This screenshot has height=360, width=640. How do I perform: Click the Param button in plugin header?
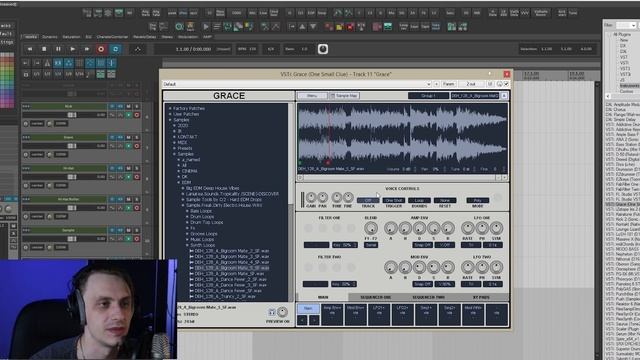tap(449, 84)
